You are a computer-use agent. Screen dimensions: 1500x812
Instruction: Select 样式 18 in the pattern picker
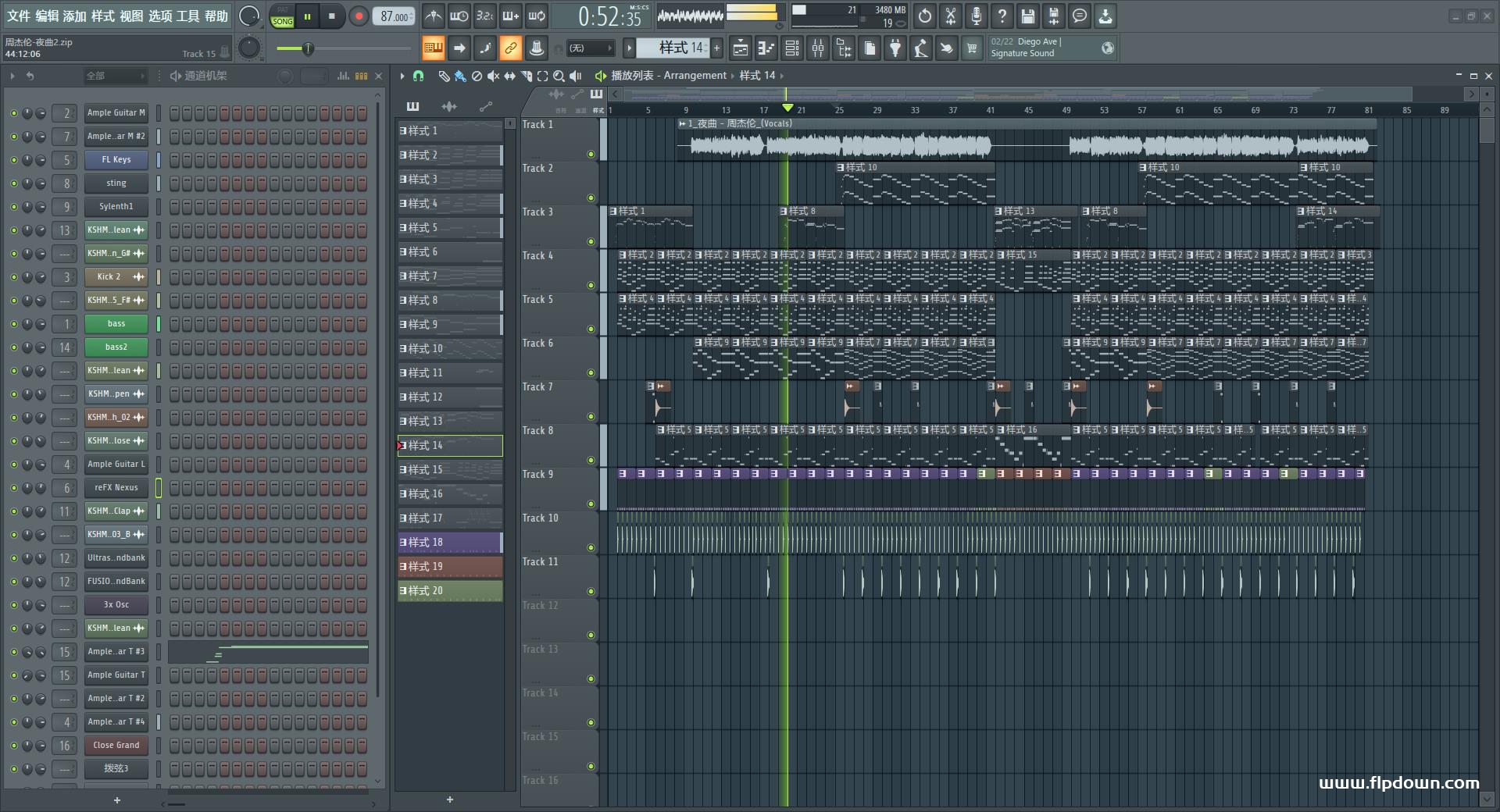point(450,543)
